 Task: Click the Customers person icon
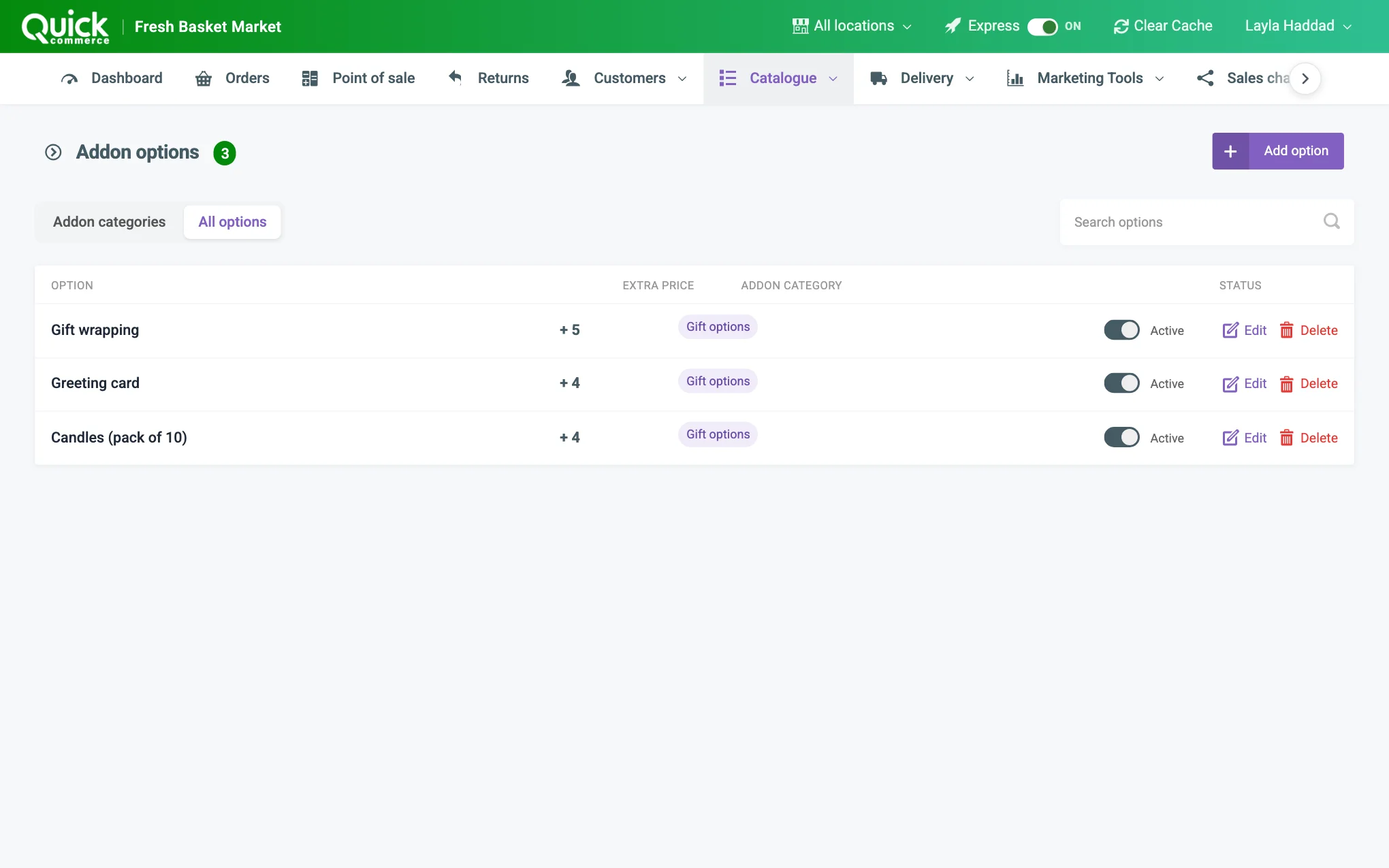[571, 78]
